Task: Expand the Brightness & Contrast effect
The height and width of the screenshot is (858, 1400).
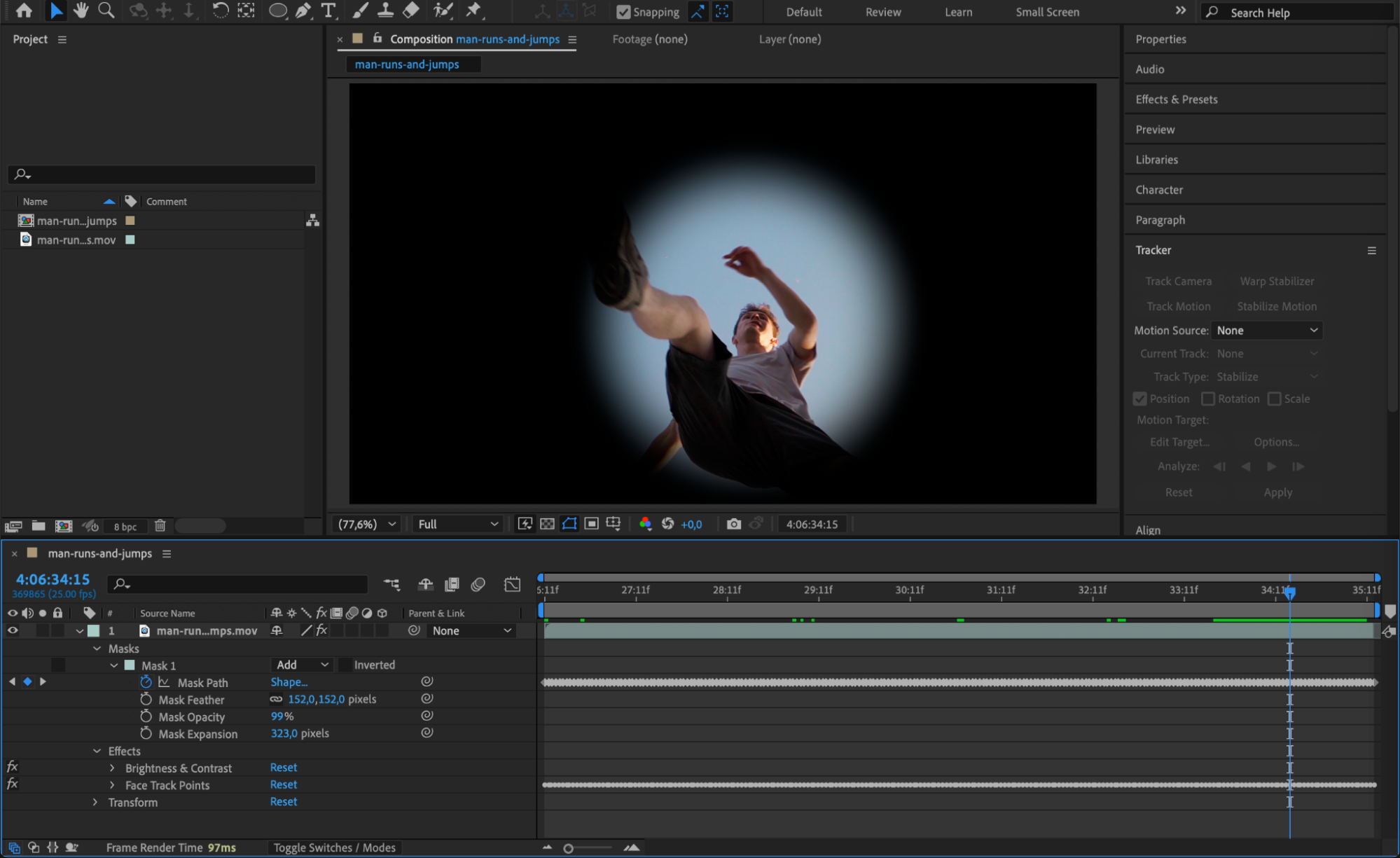Action: pos(112,768)
